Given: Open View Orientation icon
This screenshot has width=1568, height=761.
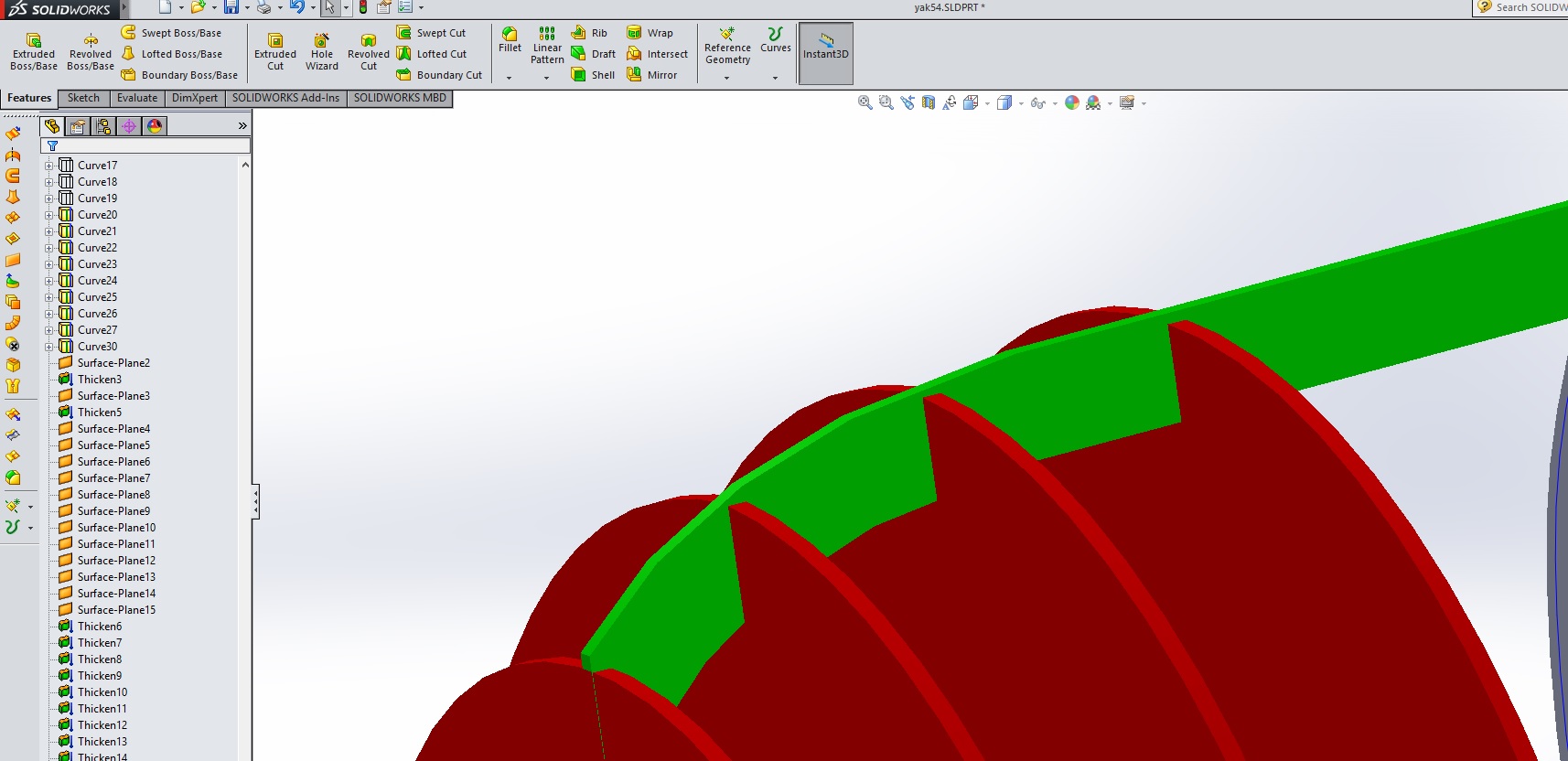Looking at the screenshot, I should [971, 102].
